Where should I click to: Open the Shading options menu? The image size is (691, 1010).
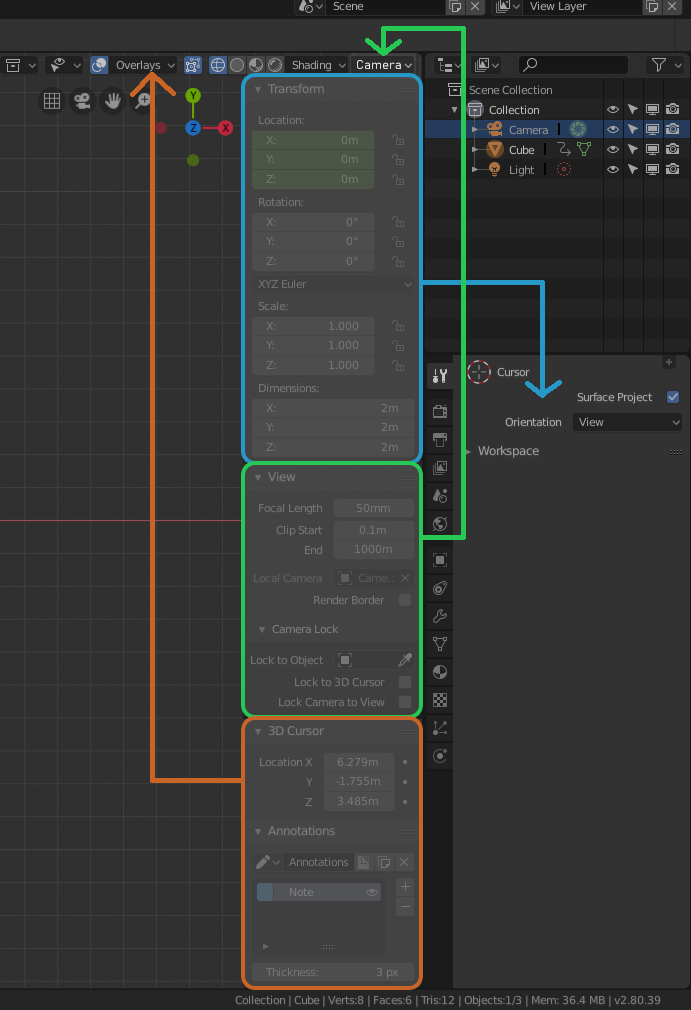point(316,65)
